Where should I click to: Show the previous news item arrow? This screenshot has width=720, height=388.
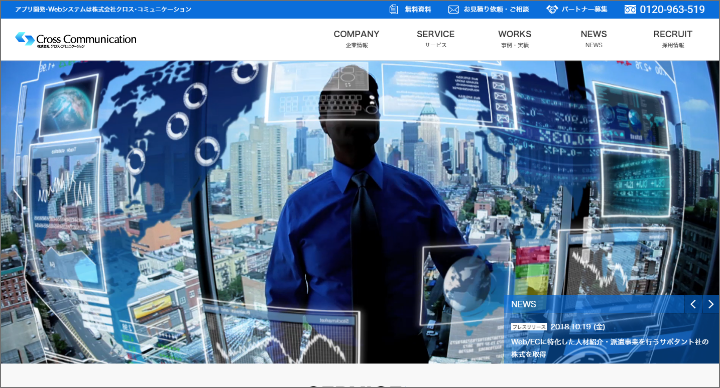coord(693,304)
